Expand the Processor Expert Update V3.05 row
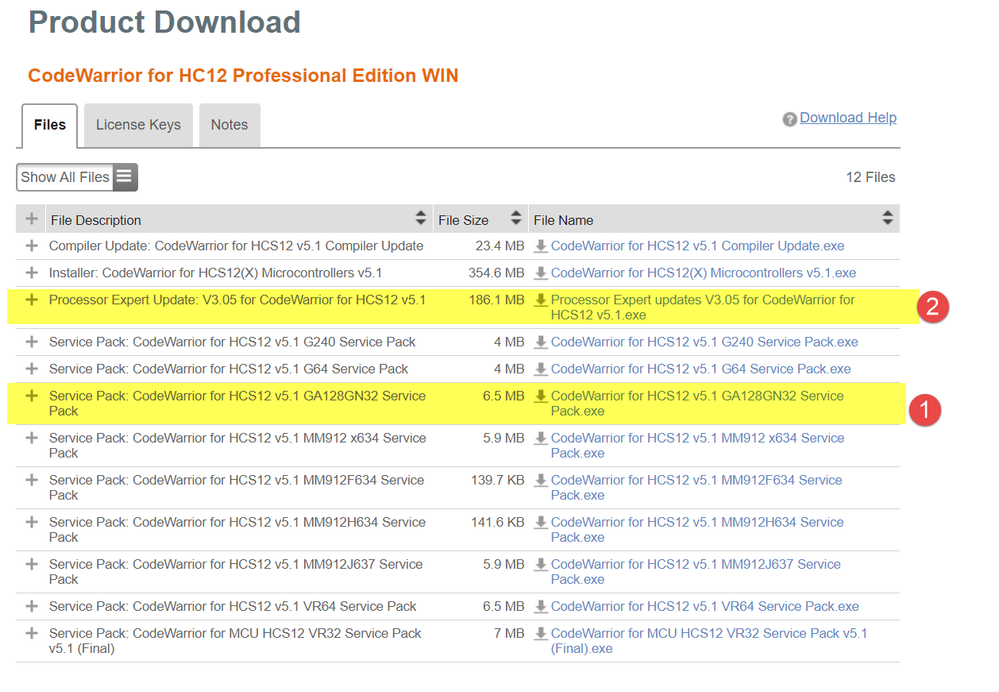The width and height of the screenshot is (999, 692). pos(31,299)
